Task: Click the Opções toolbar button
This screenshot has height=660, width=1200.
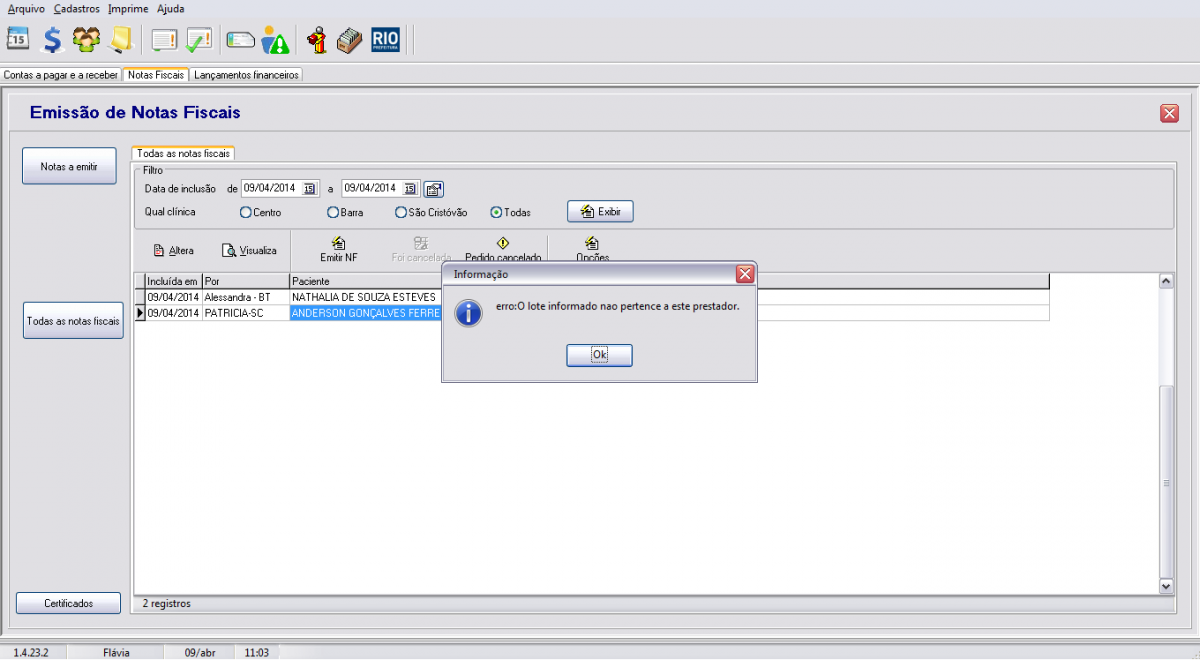Action: pos(592,249)
